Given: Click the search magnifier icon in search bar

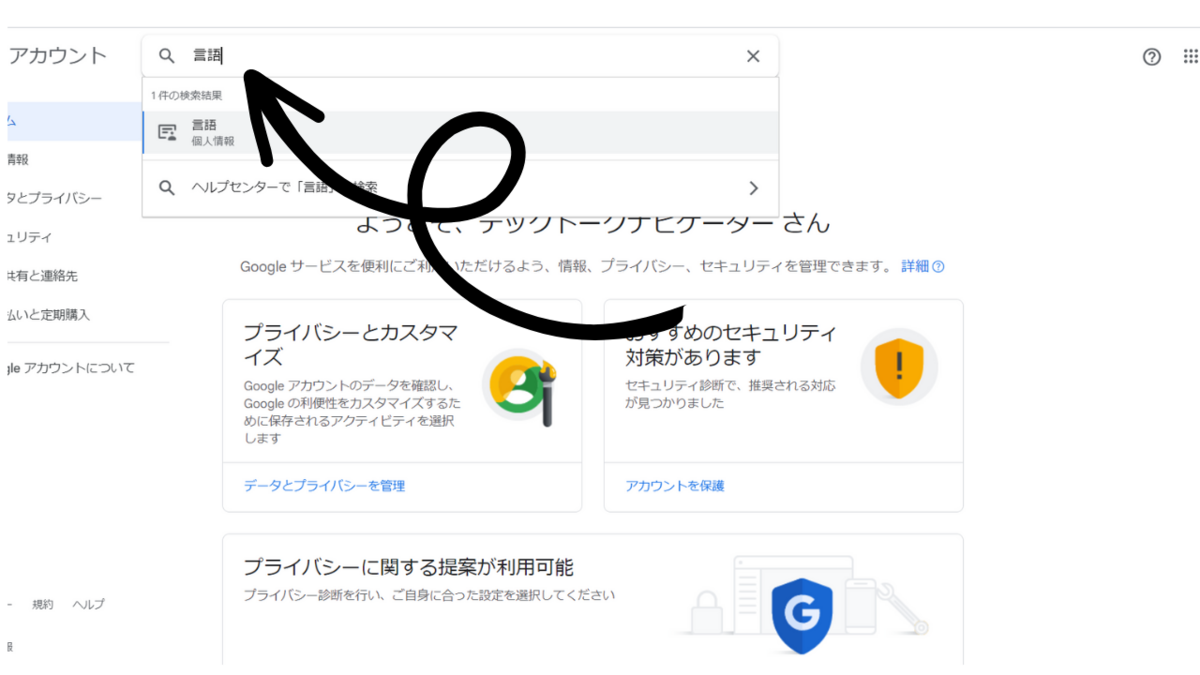Looking at the screenshot, I should click(x=167, y=56).
